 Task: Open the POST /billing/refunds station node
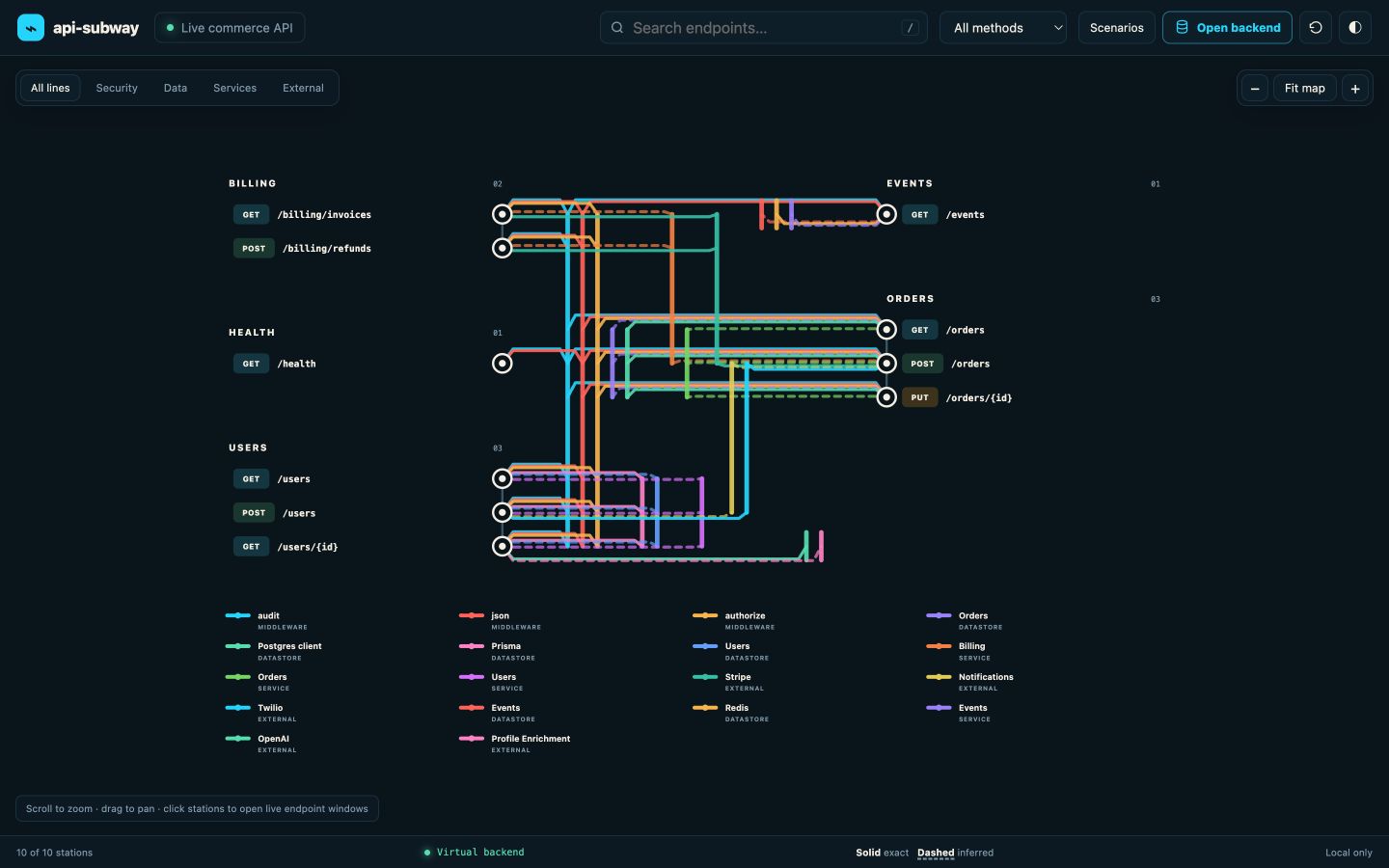point(502,248)
